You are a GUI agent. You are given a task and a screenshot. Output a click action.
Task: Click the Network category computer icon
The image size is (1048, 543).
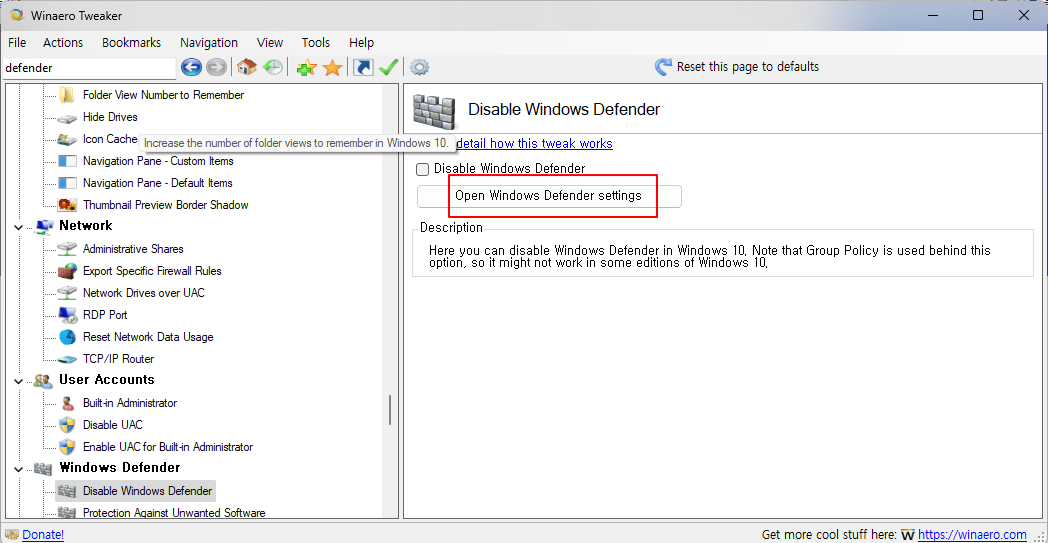coord(43,226)
